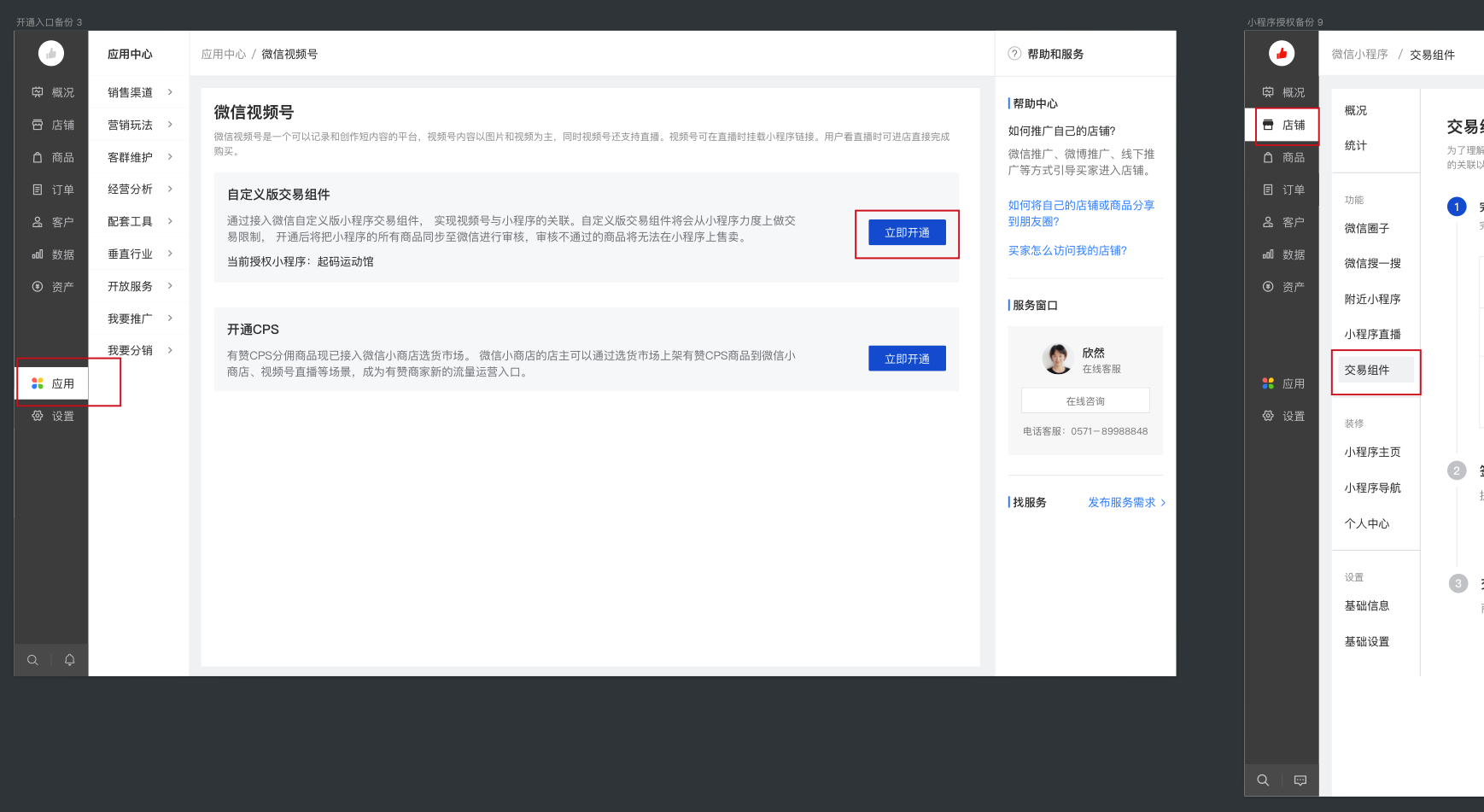1484x812 pixels.
Task: Click the red thumbs-up logo
Action: [1281, 54]
